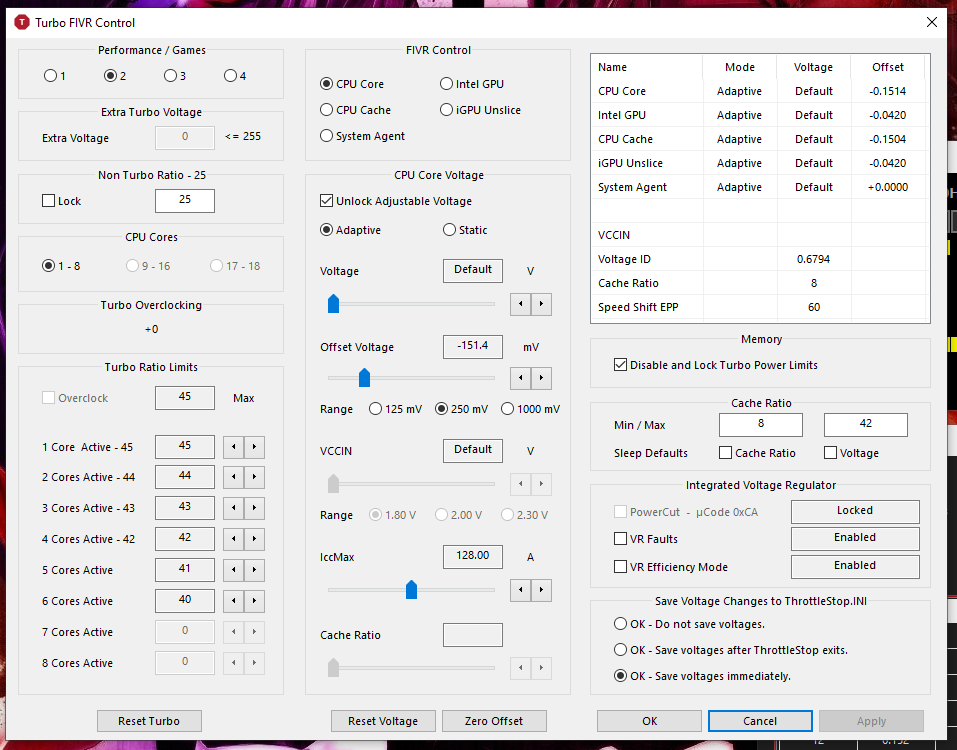Choose the Static voltage mode
The width and height of the screenshot is (957, 750).
click(449, 230)
